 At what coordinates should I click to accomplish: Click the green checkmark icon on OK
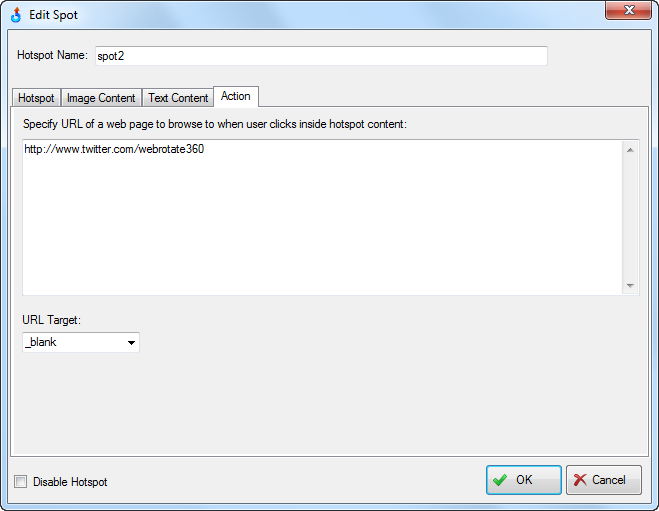(x=500, y=480)
